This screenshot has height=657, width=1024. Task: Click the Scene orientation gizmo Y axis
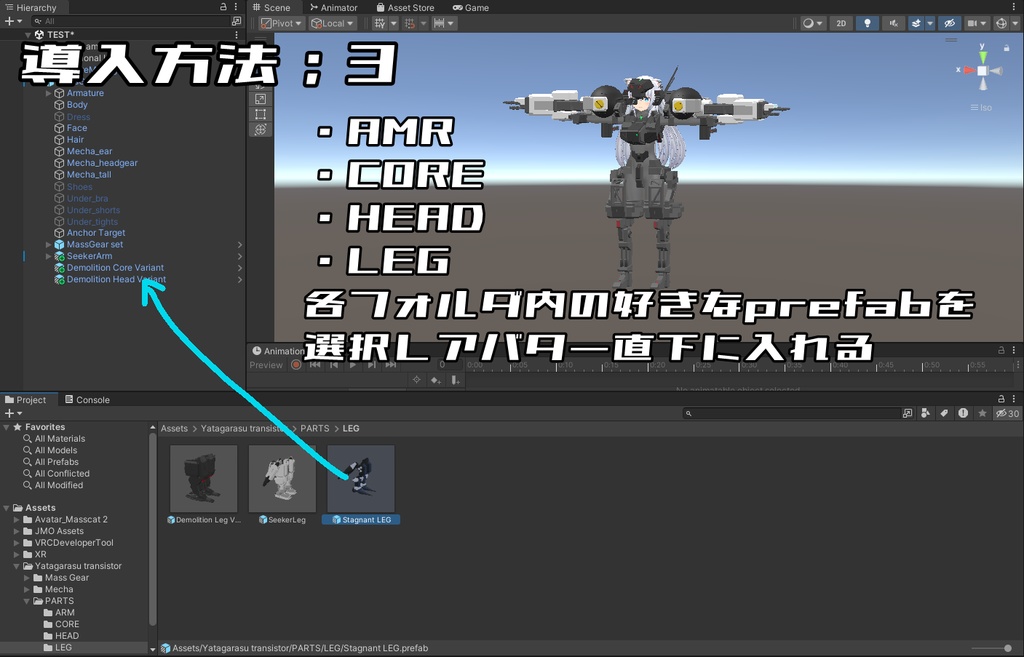pyautogui.click(x=983, y=55)
